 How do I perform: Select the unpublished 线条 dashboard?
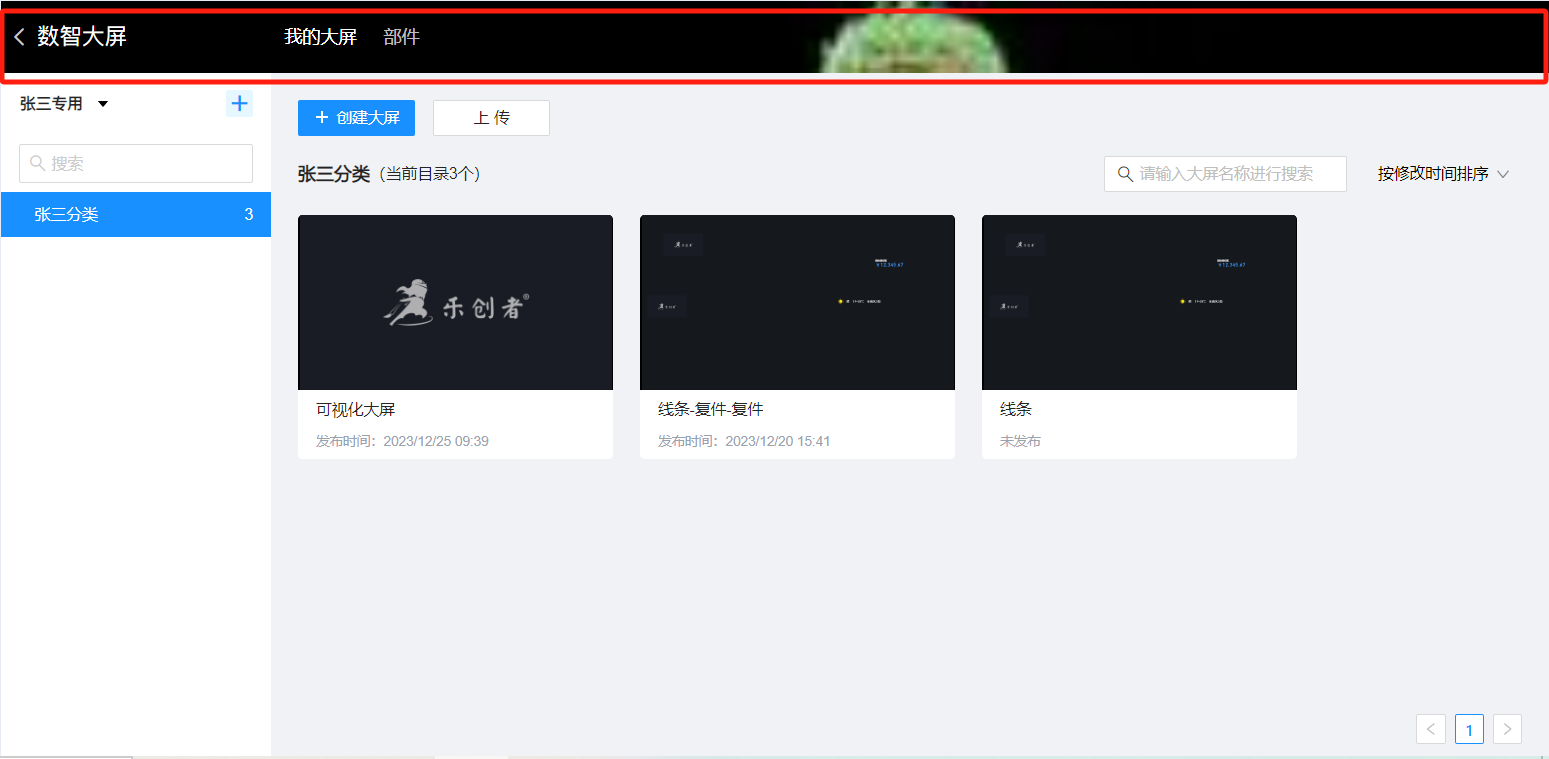pyautogui.click(x=1139, y=301)
